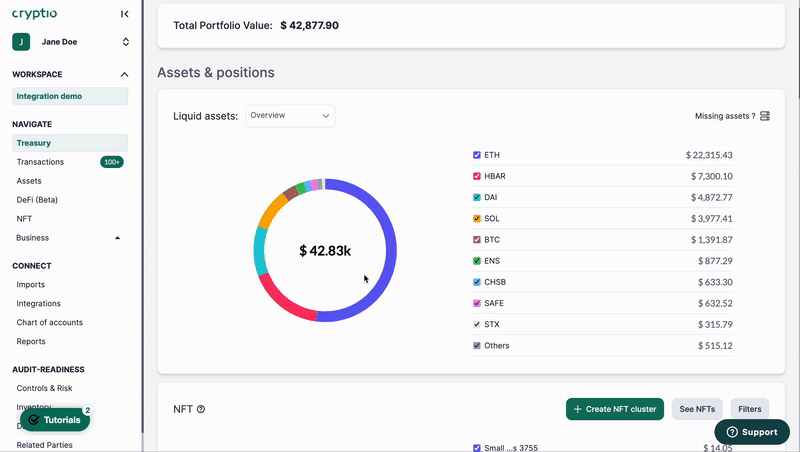Click the Tutorials notification badge 2
This screenshot has height=452, width=800.
(x=88, y=410)
